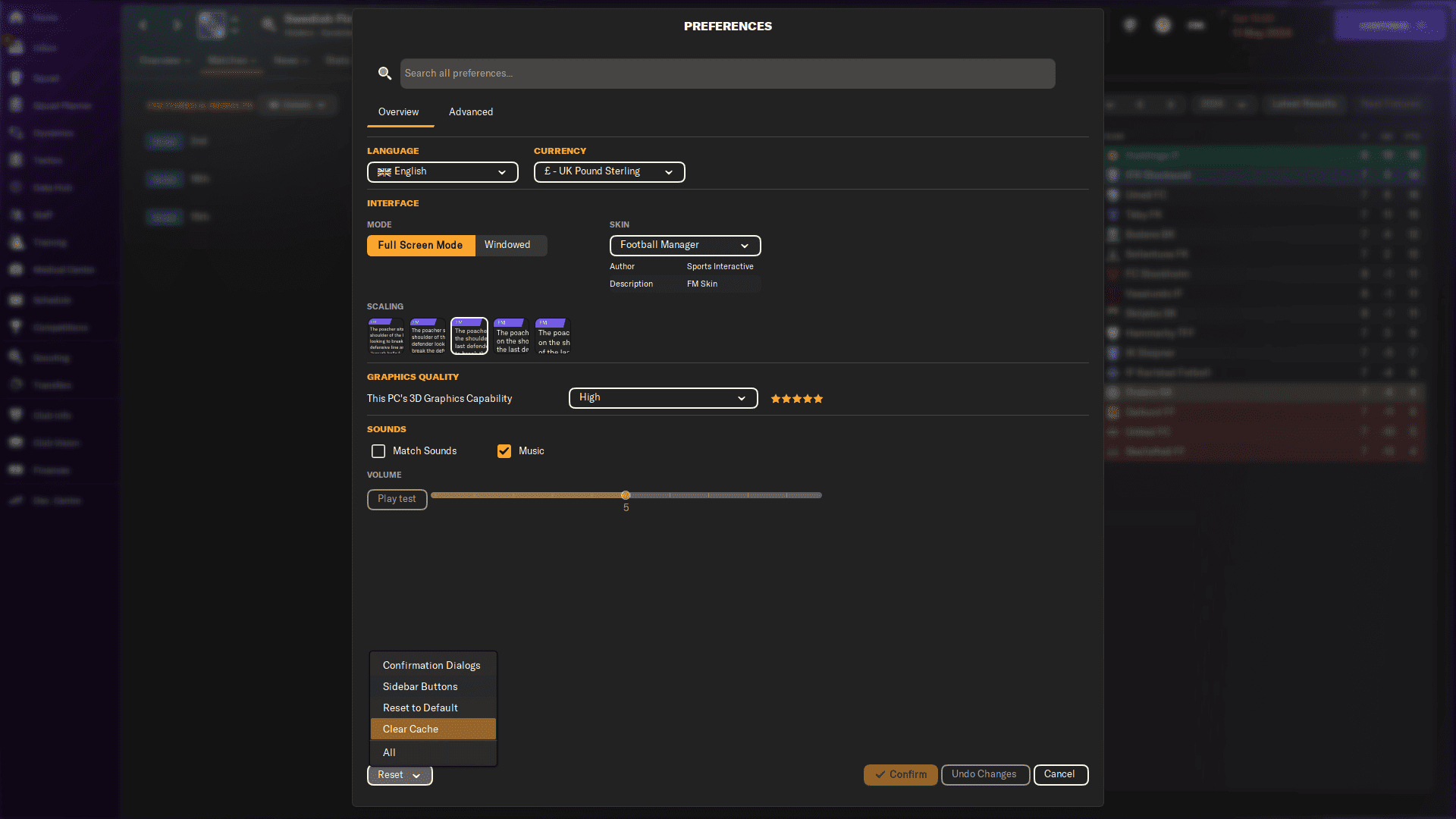
Task: Cancel the Preferences dialog
Action: point(1061,774)
